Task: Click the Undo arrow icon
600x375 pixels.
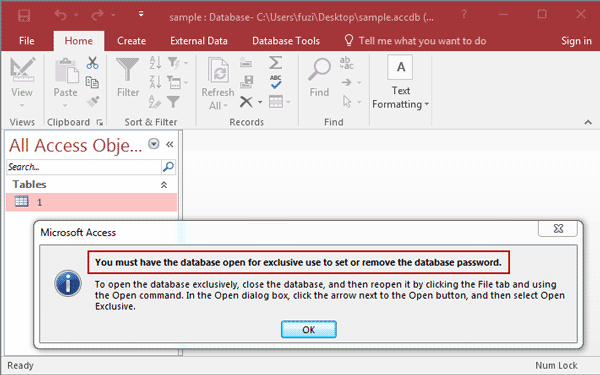Action: tap(61, 15)
